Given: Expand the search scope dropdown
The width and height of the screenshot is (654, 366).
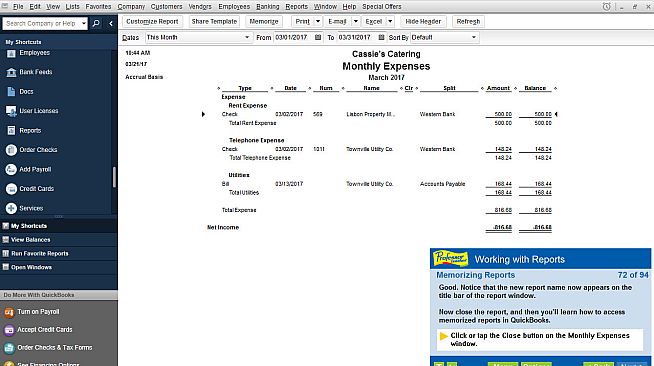Looking at the screenshot, I should (x=84, y=23).
